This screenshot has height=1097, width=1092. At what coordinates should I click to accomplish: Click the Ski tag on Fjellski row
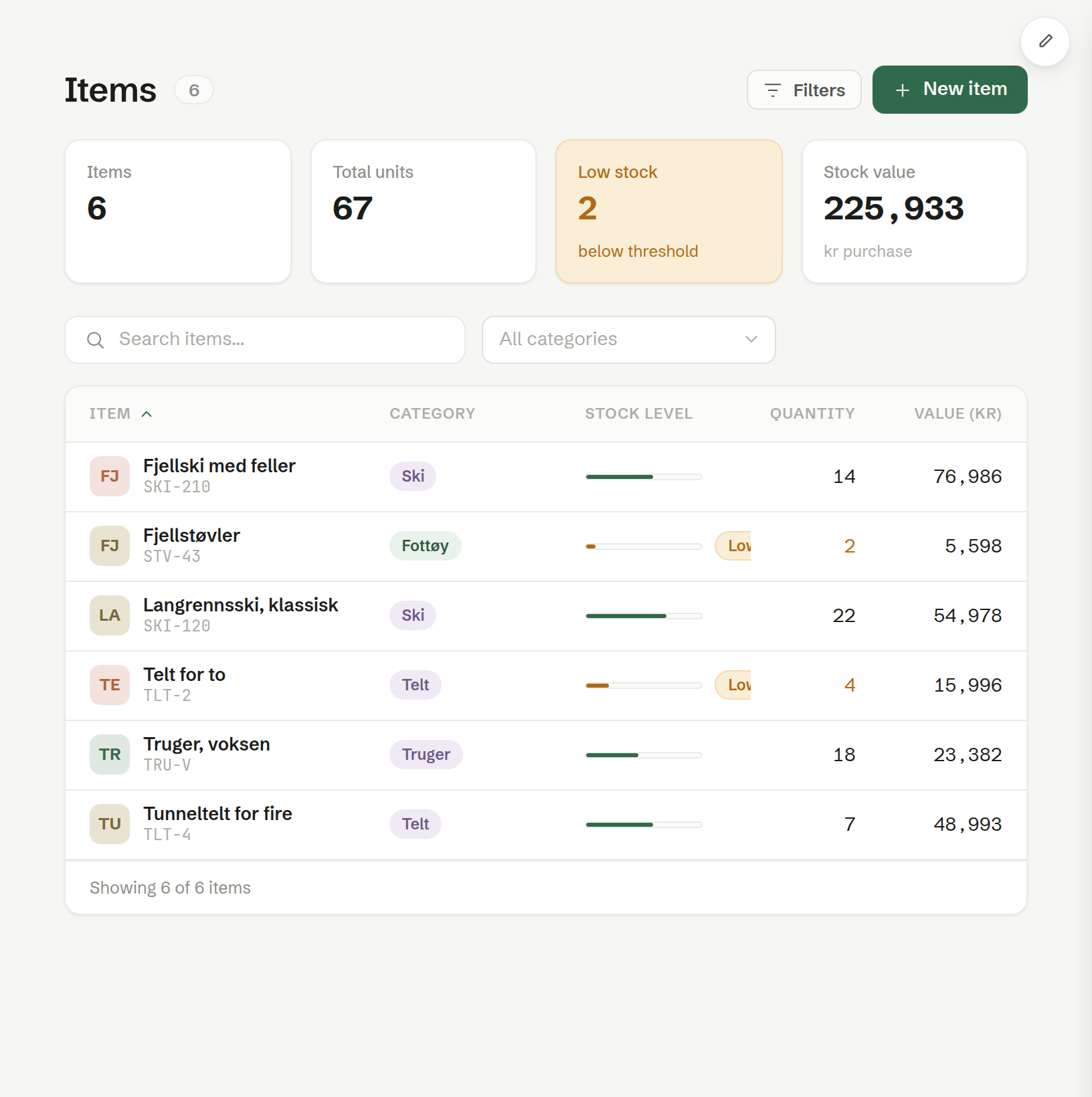(x=413, y=476)
